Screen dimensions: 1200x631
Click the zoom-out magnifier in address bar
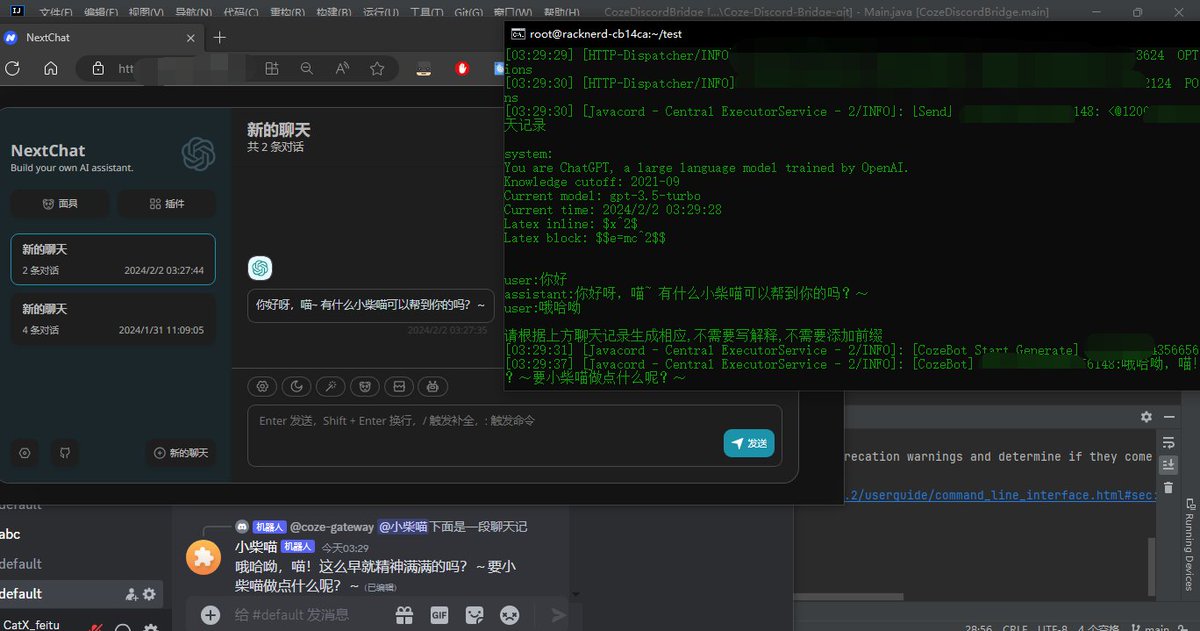click(x=307, y=69)
